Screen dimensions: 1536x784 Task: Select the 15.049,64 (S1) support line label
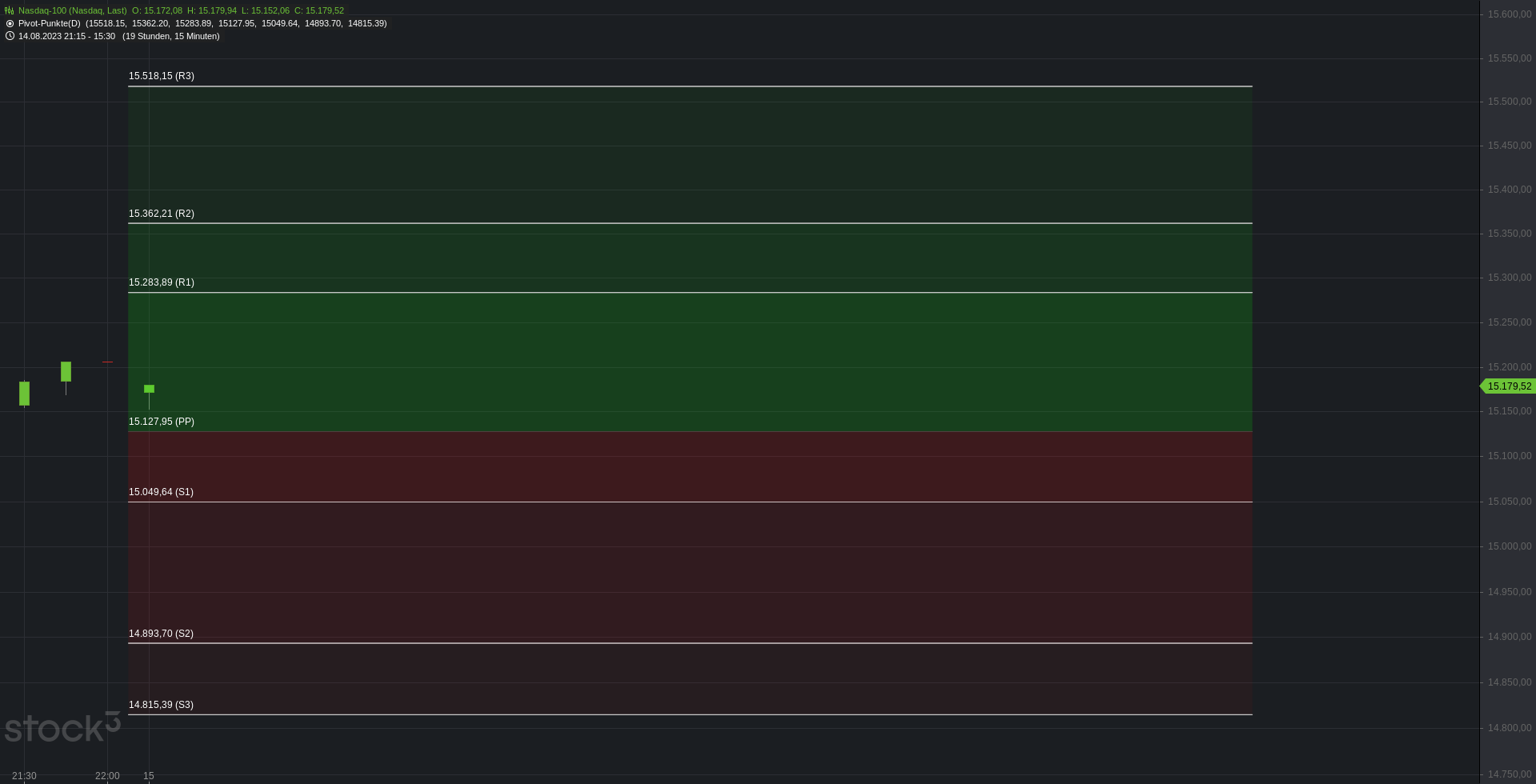click(x=161, y=492)
